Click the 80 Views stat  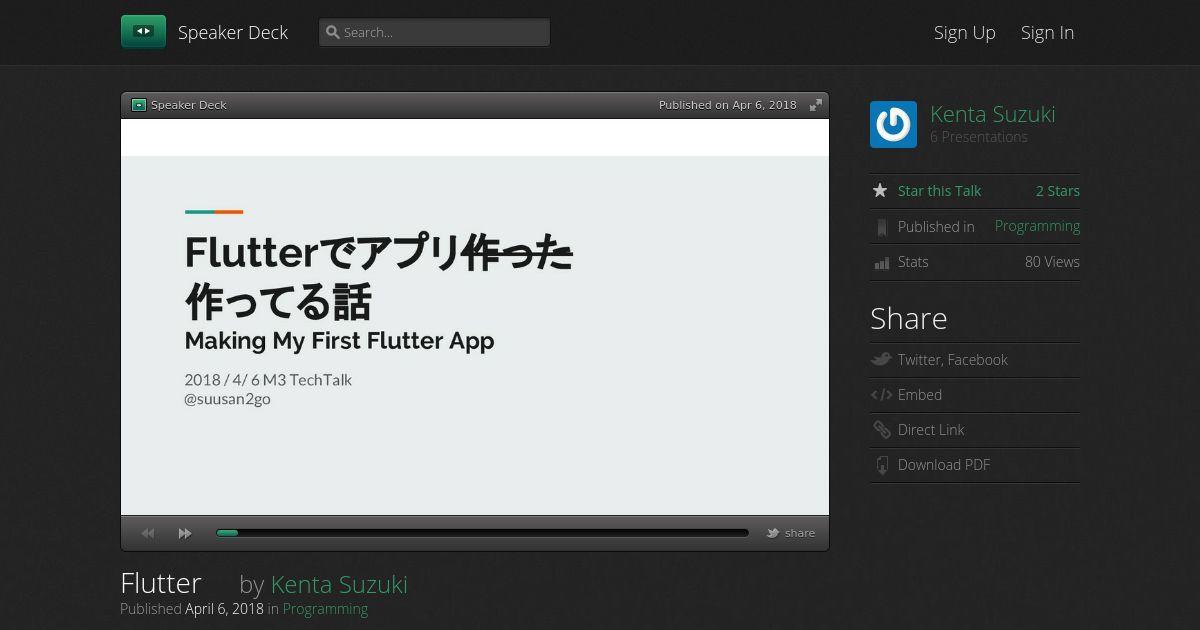[x=1052, y=262]
